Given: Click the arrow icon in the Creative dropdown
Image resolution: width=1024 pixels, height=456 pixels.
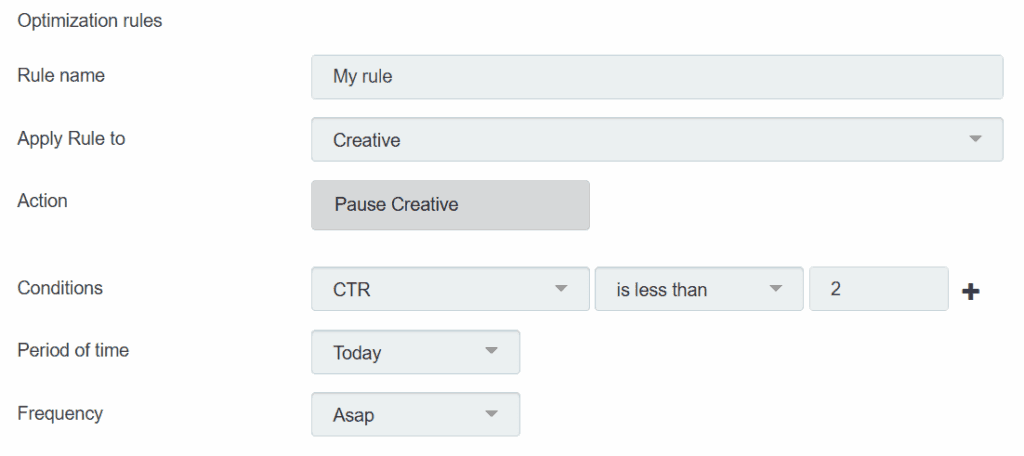Looking at the screenshot, I should click(976, 140).
